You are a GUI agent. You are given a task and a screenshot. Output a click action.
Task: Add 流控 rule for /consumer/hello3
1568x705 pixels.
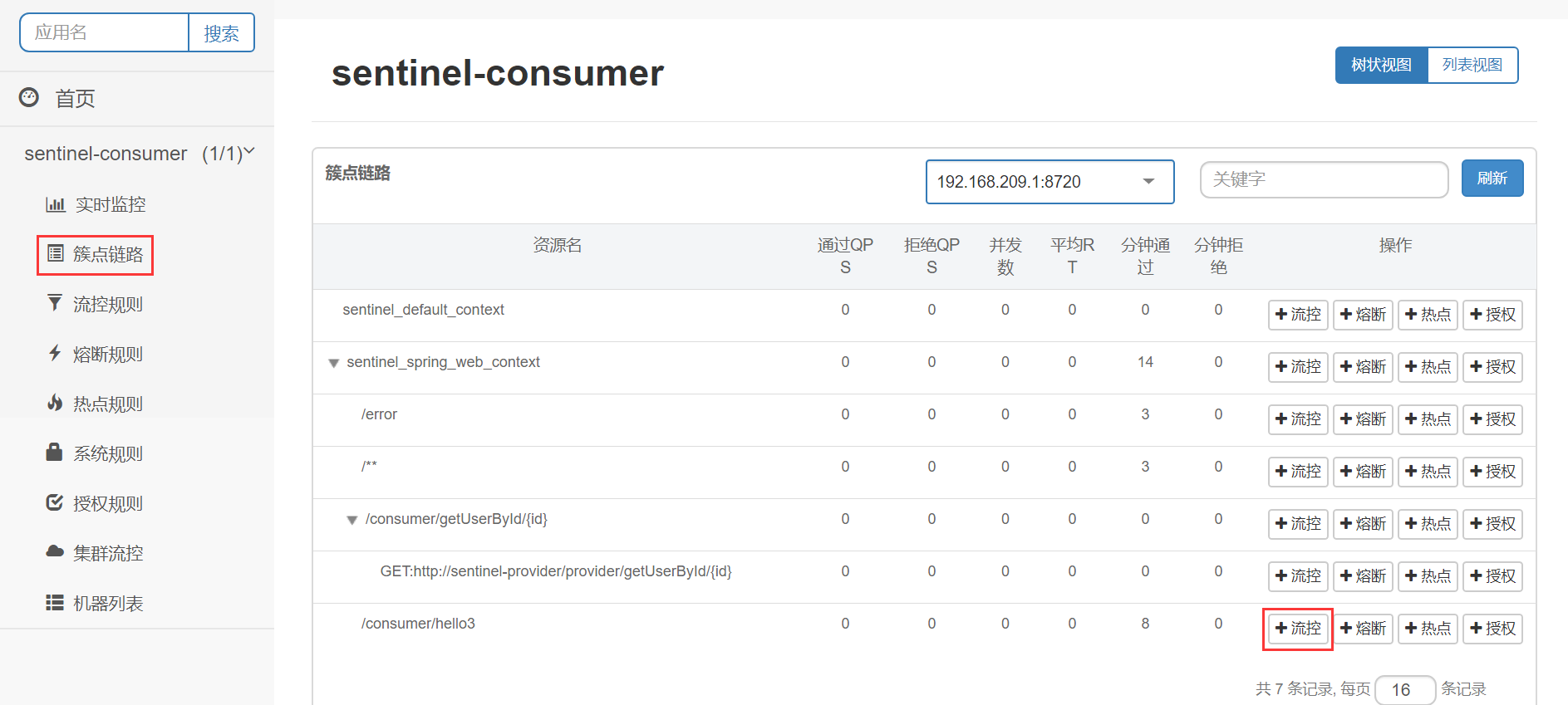pyautogui.click(x=1298, y=629)
